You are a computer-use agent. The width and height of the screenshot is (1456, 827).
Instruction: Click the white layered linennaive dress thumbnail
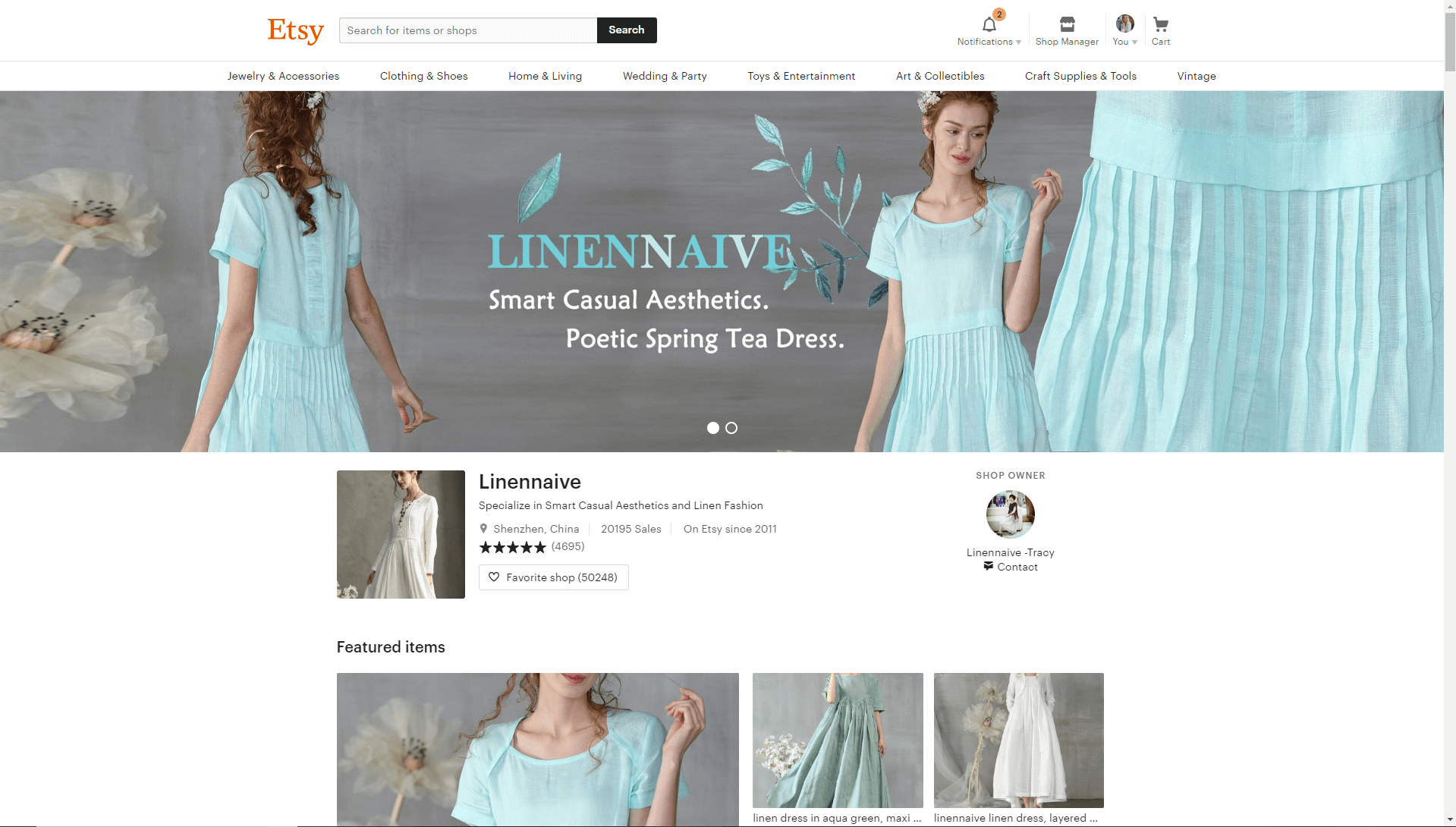1018,740
